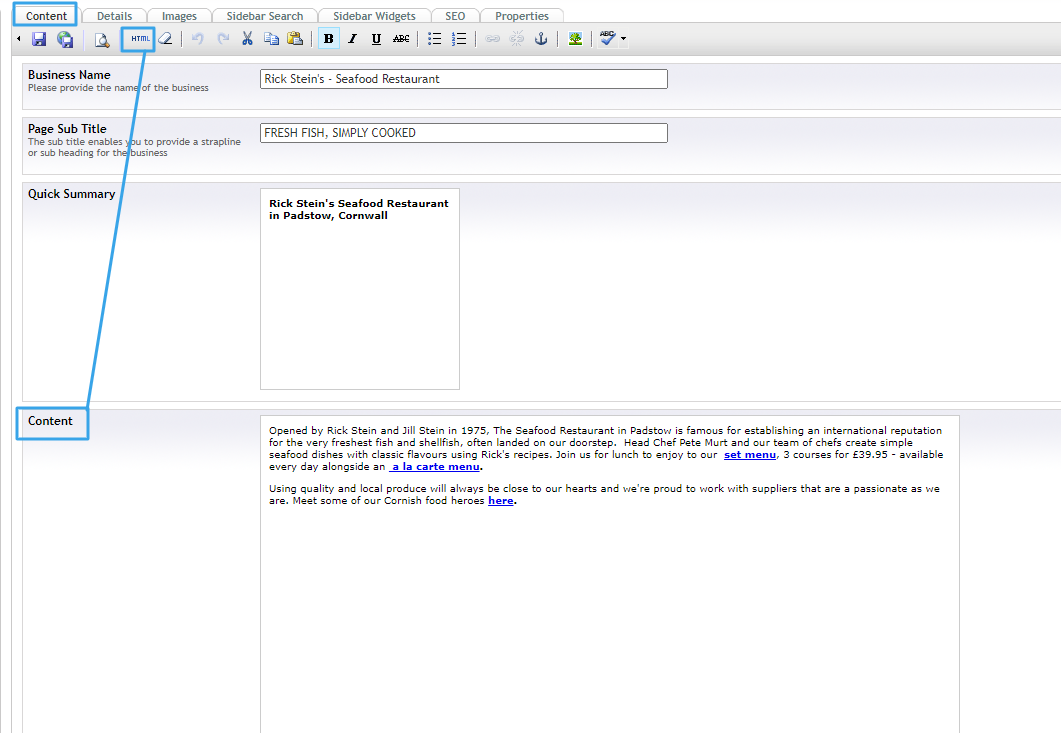Open the Sidebar Search tab
1061x733 pixels.
coord(265,16)
